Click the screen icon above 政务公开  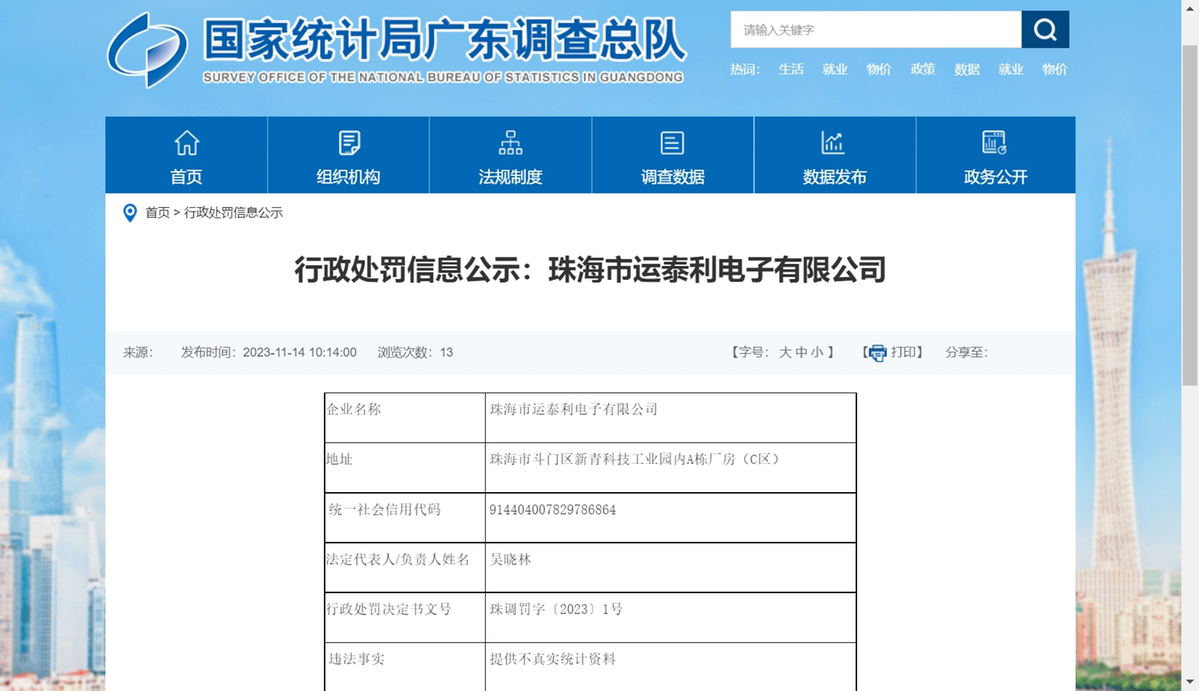pyautogui.click(x=995, y=143)
